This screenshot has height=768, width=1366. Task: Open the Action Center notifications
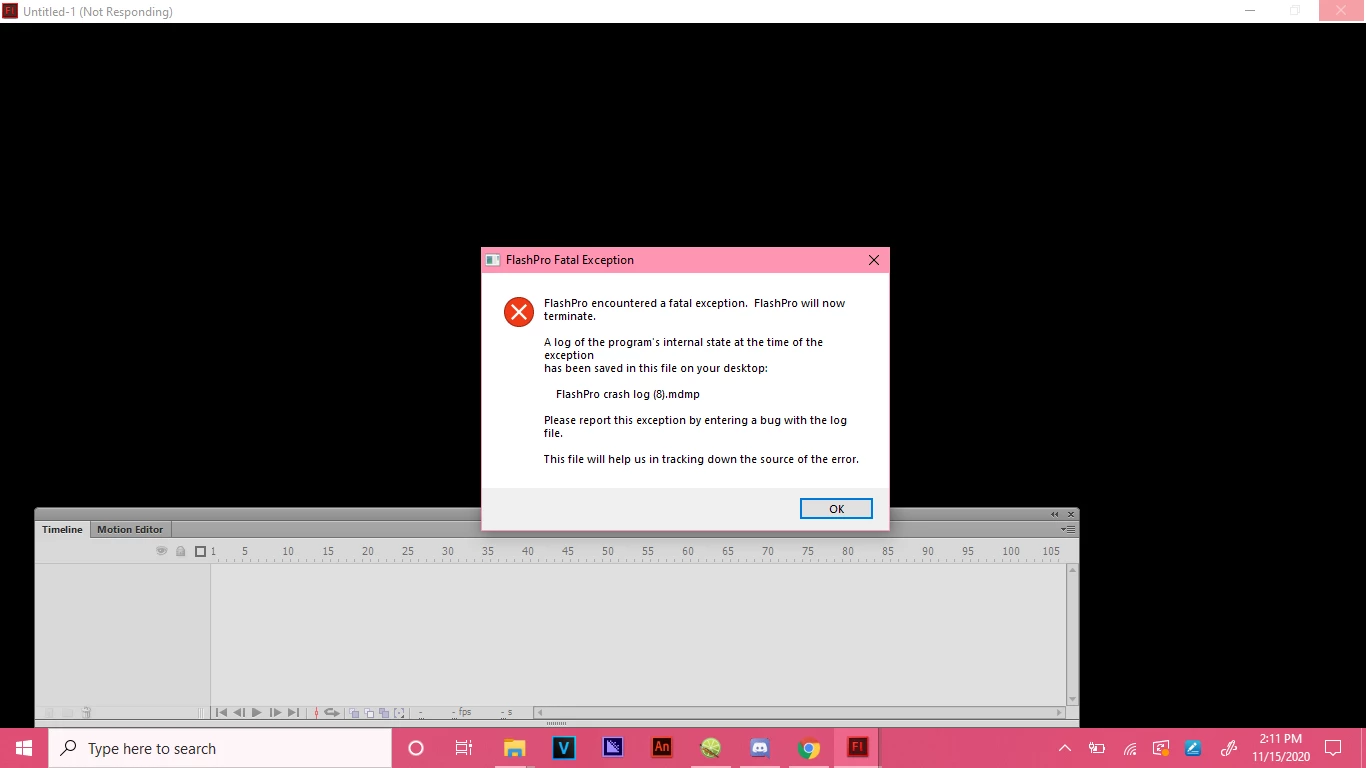(1333, 748)
